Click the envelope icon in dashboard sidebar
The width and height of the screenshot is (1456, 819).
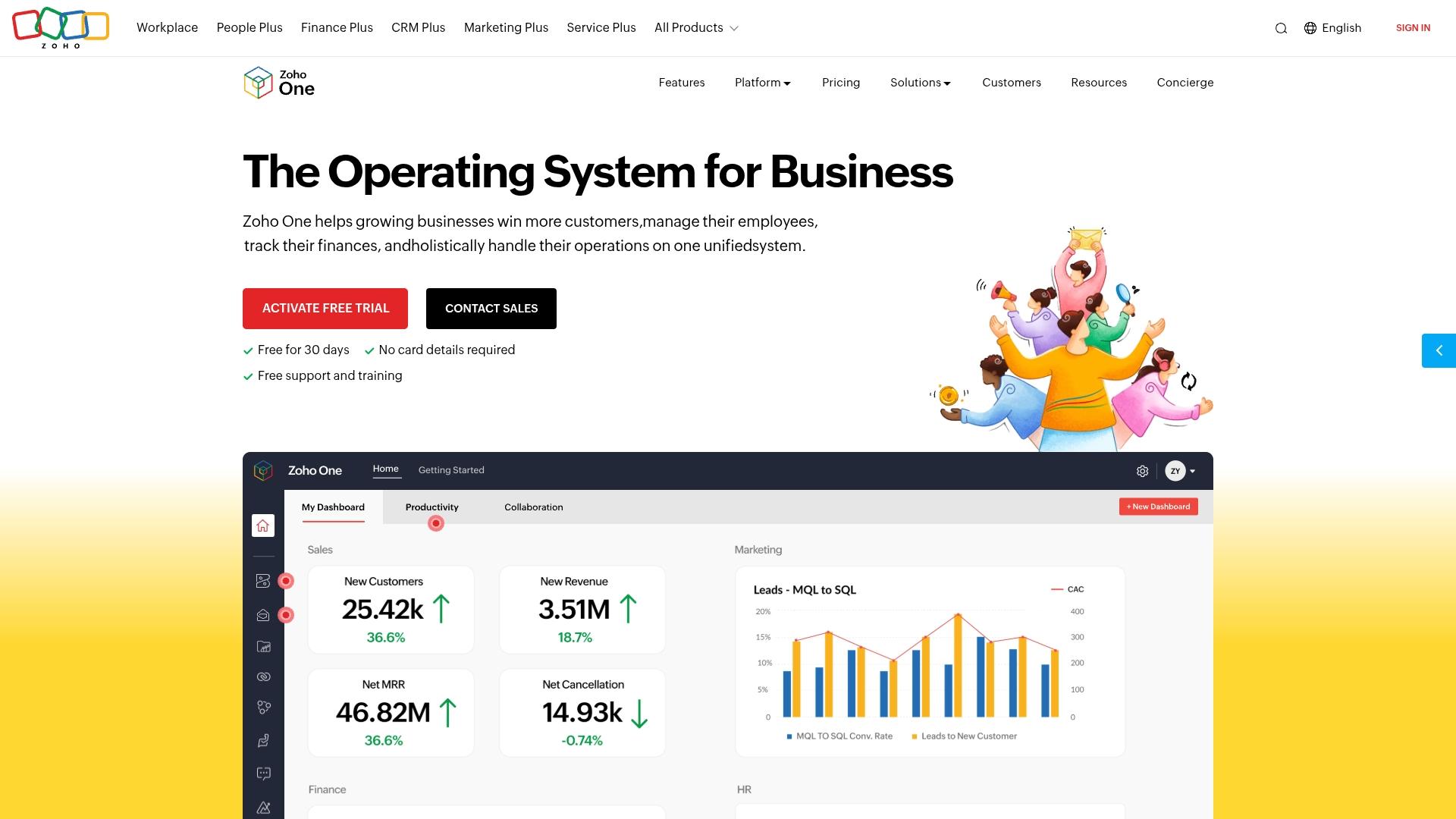point(263,615)
